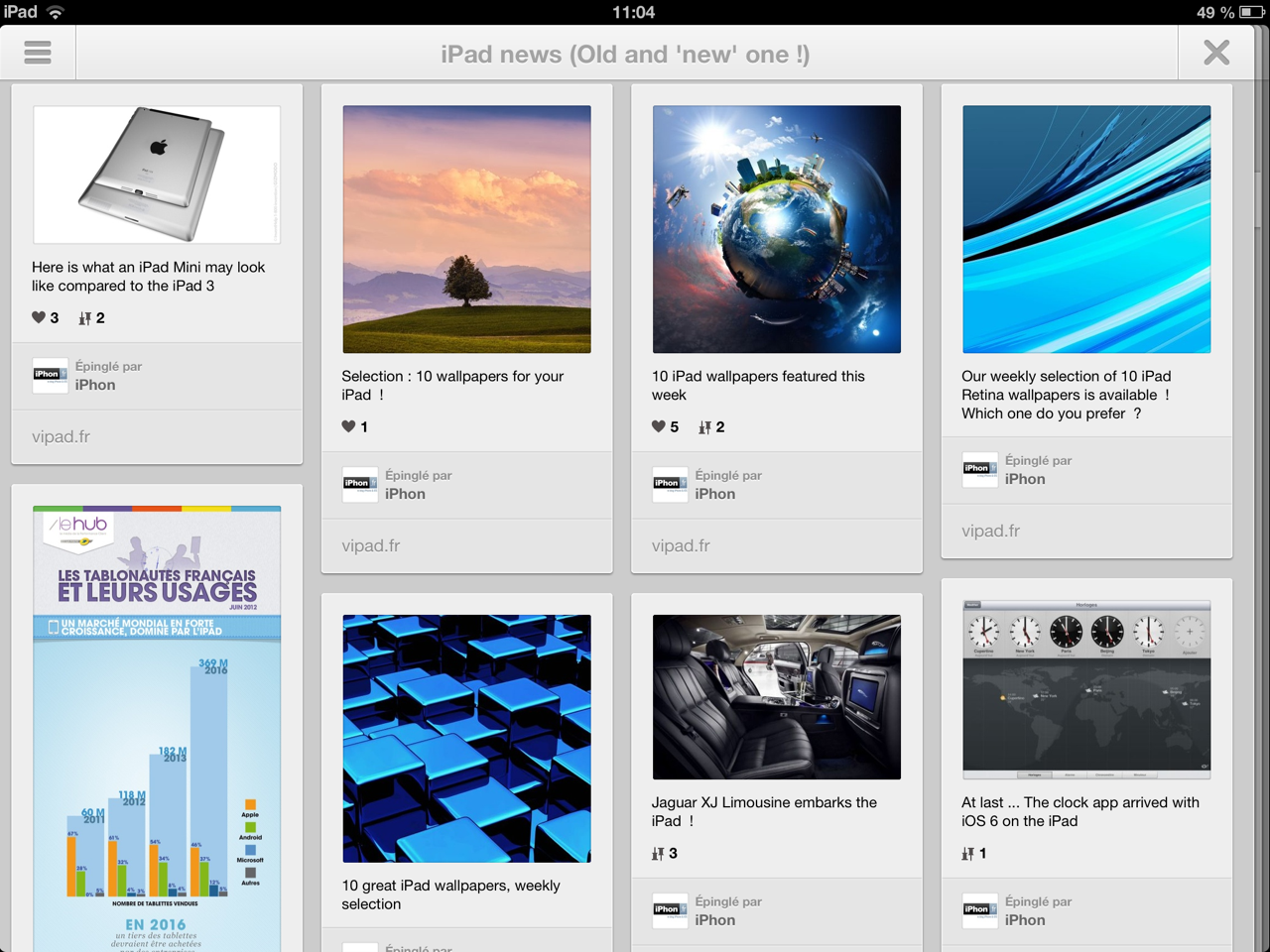Open the tablonautes français infographic
Viewport: 1270px width, 952px height.
tap(157, 729)
